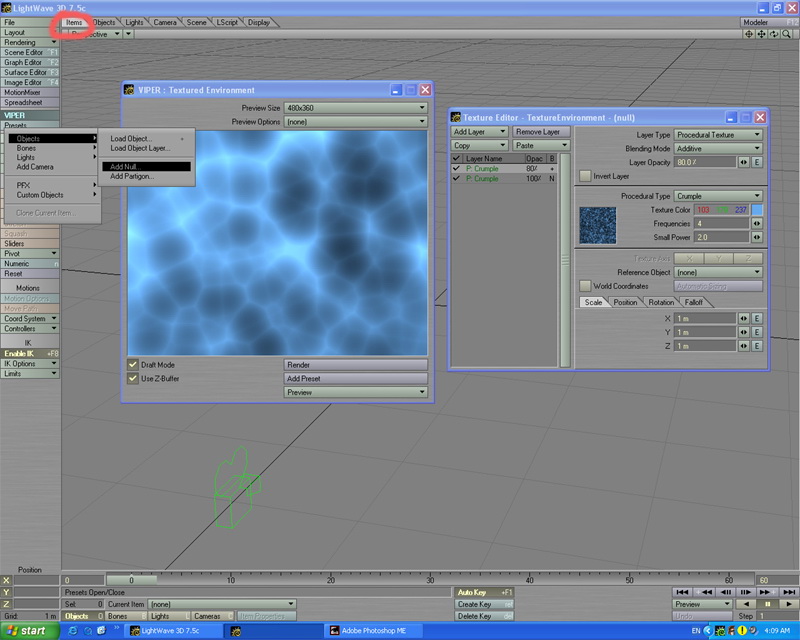Toggle Draft Mode checkbox in VIPER
This screenshot has height=640, width=800.
[x=133, y=365]
